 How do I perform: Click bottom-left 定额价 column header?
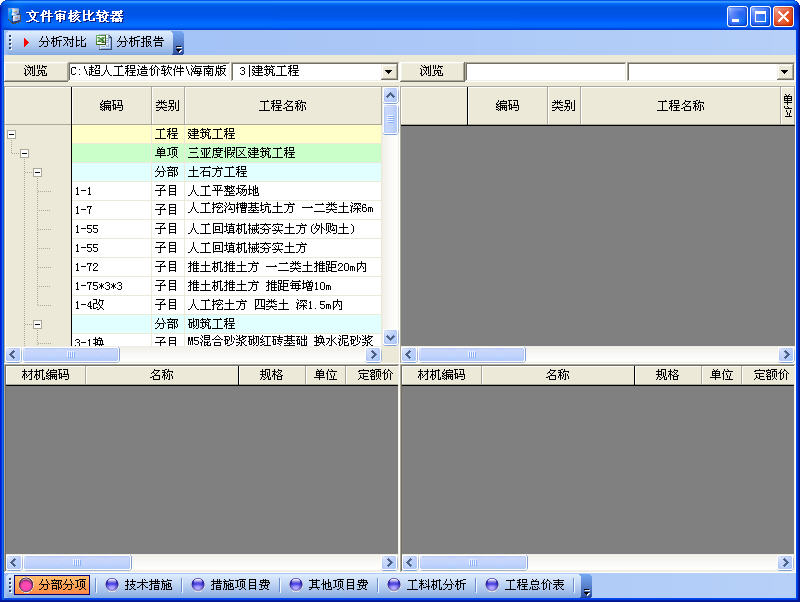coord(372,375)
